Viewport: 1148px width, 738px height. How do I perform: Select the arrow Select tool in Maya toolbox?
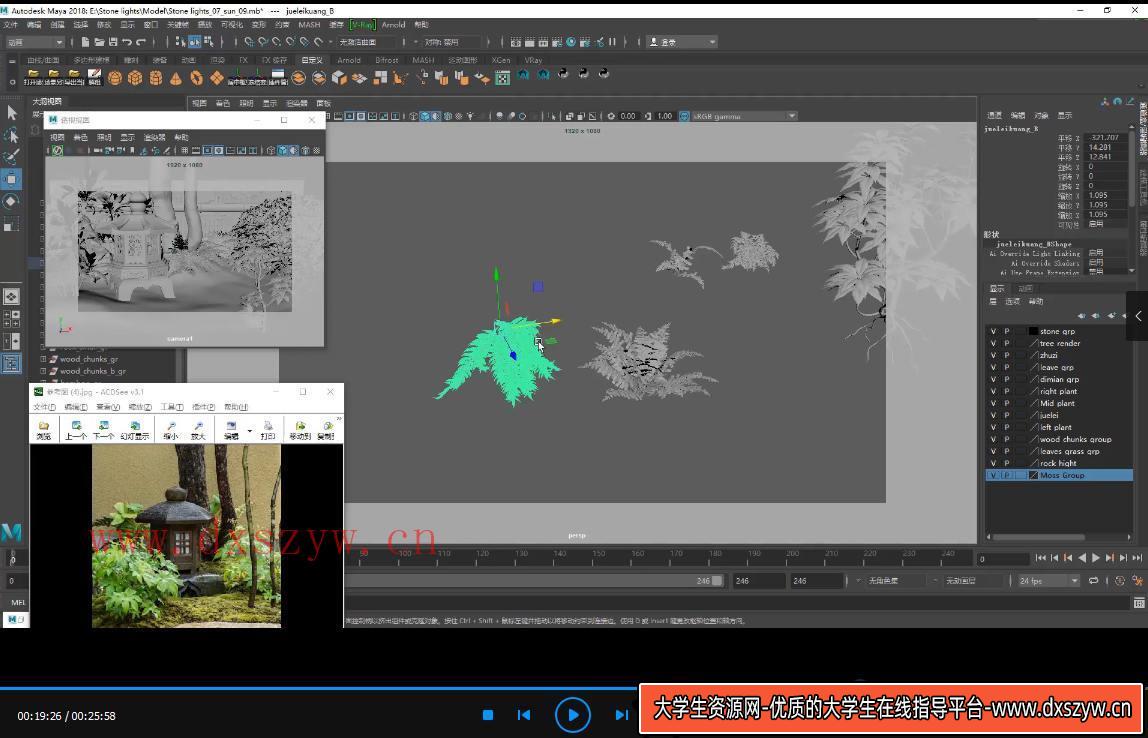[x=12, y=113]
